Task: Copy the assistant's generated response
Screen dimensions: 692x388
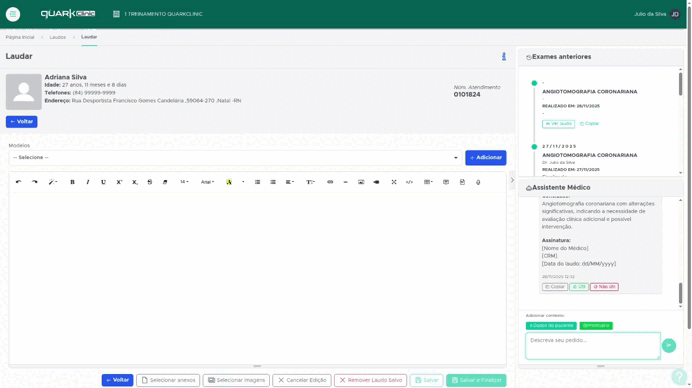Action: (555, 287)
